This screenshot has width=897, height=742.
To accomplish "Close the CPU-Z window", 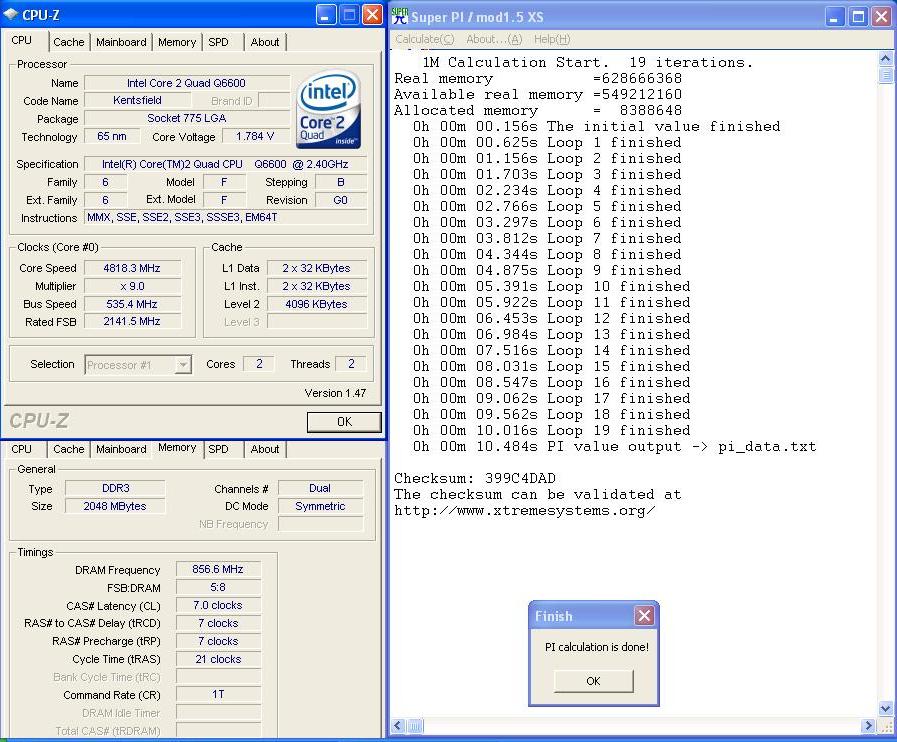I will pos(372,15).
